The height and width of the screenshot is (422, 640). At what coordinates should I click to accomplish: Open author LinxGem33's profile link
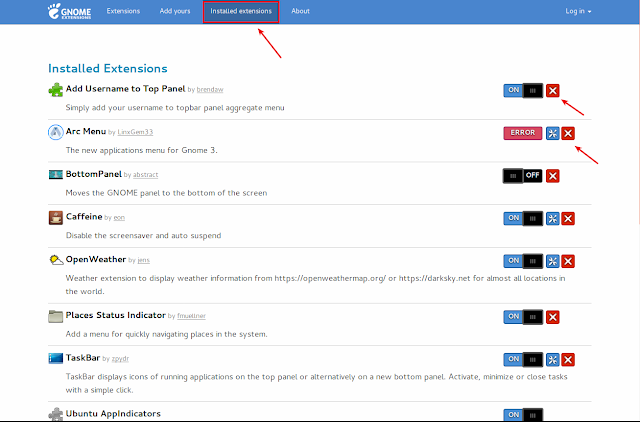pos(135,132)
